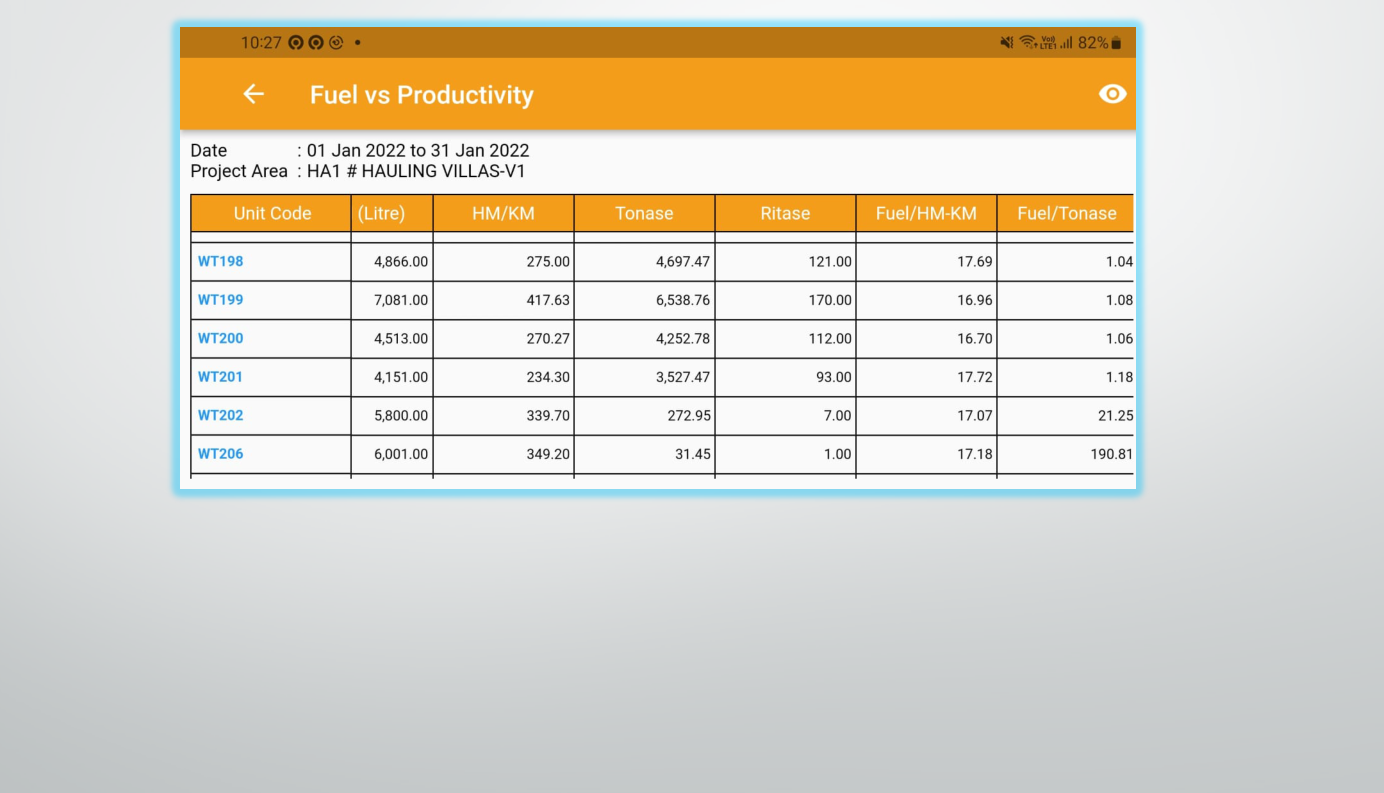Viewport: 1384px width, 793px height.
Task: Click Fuel/HM-KM value 17.72
Action: pos(975,377)
